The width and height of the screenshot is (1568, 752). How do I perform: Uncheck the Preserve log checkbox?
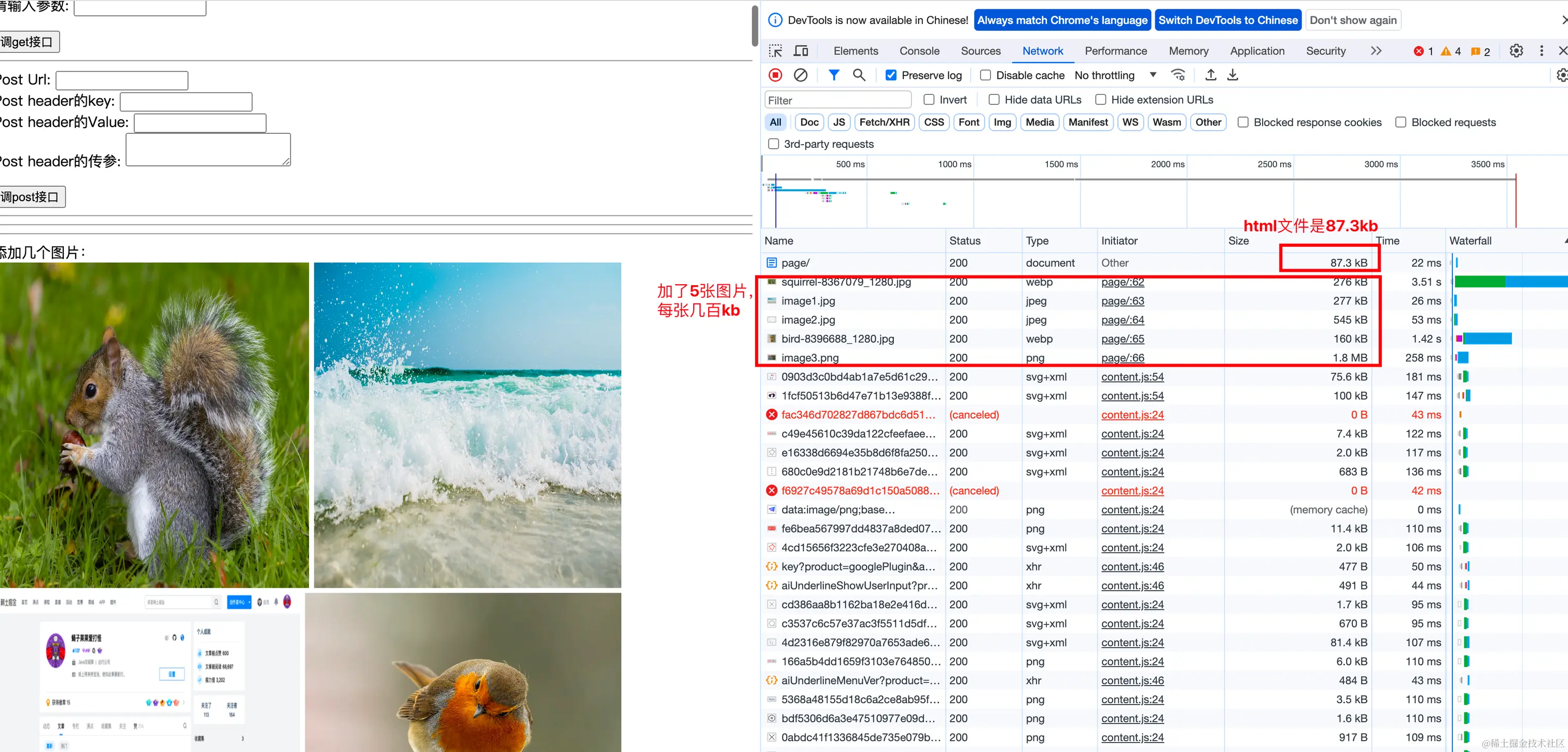pyautogui.click(x=890, y=75)
